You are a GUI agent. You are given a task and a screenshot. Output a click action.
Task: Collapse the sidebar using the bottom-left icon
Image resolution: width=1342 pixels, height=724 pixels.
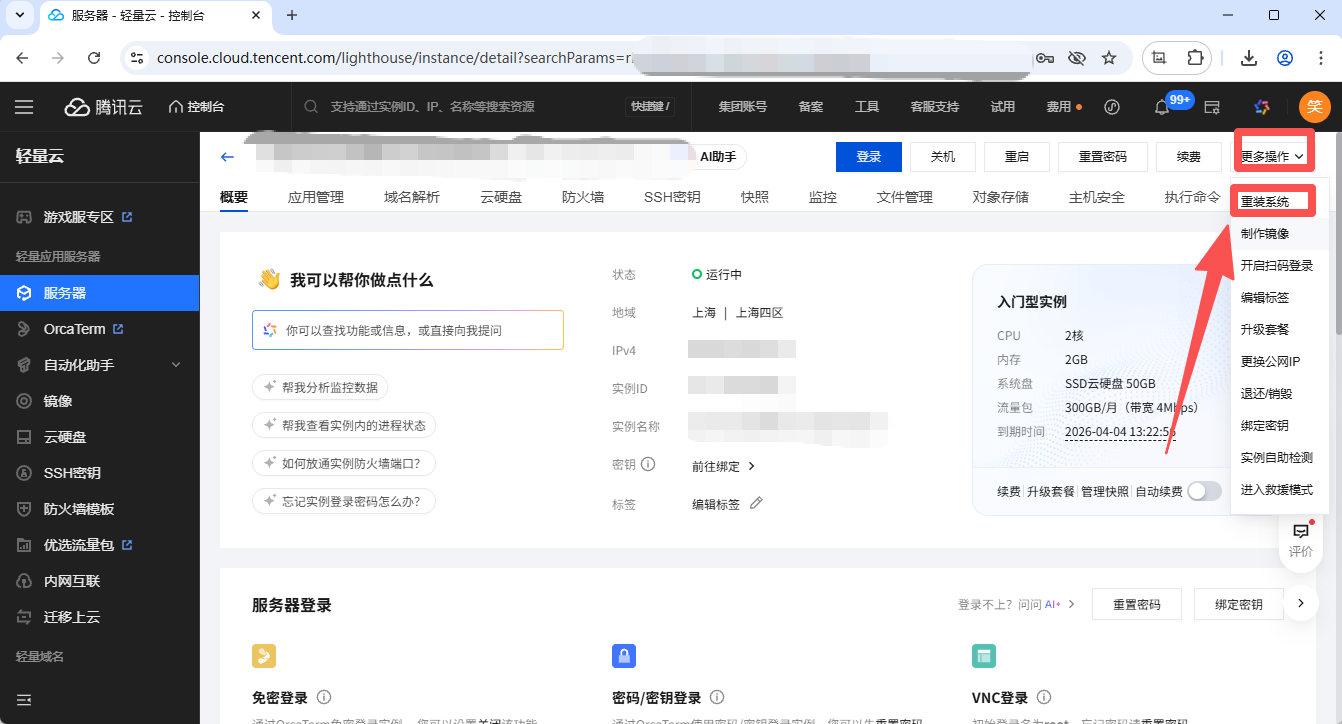click(x=24, y=699)
